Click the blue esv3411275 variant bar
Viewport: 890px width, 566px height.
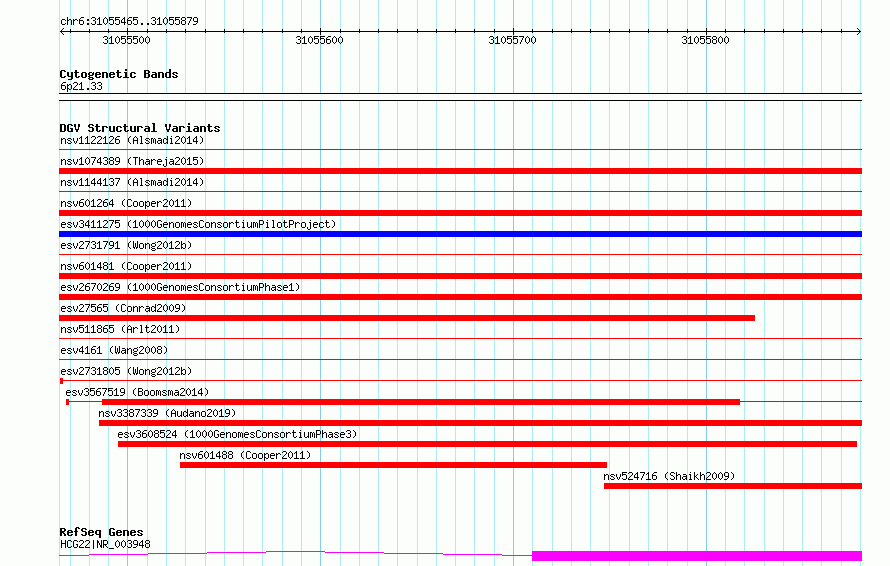pyautogui.click(x=460, y=234)
